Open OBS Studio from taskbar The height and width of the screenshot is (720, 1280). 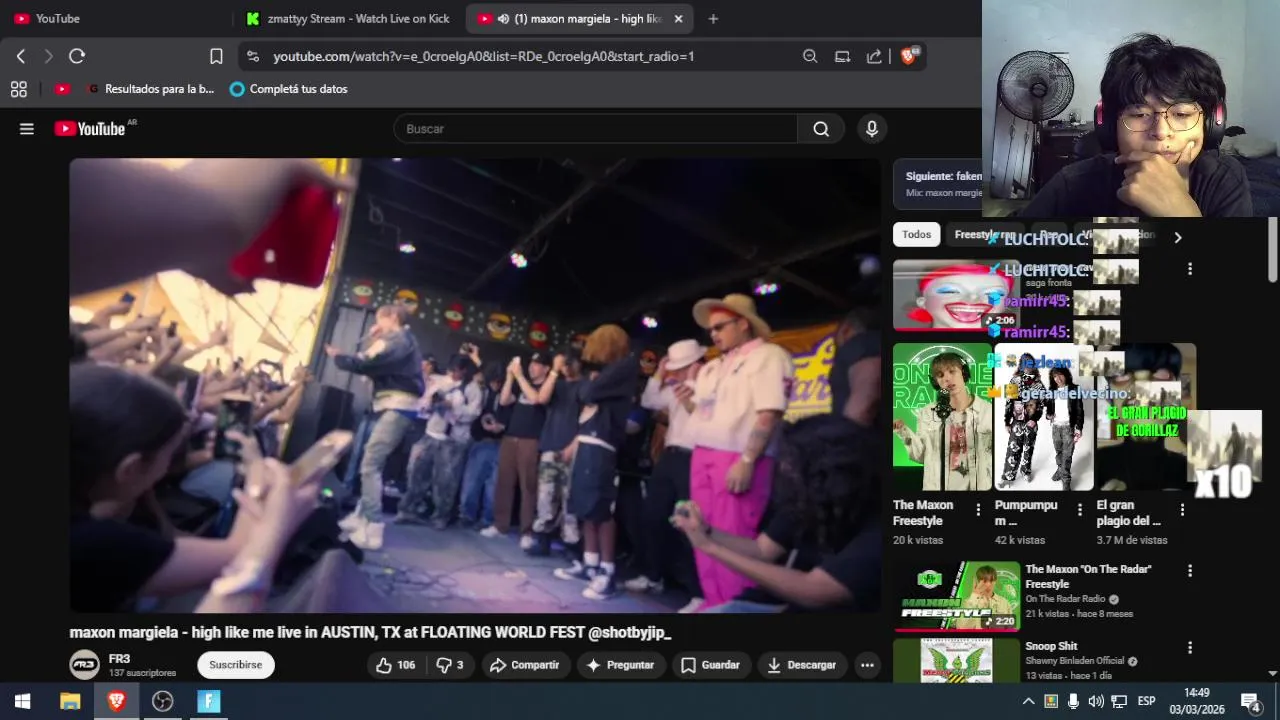[x=162, y=701]
